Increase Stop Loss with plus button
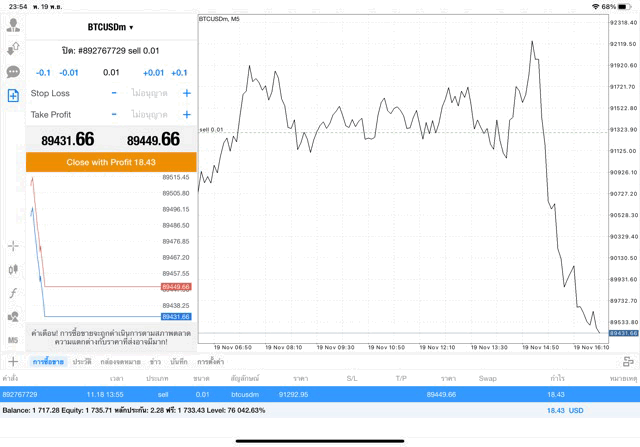The image size is (640, 447). (x=187, y=93)
